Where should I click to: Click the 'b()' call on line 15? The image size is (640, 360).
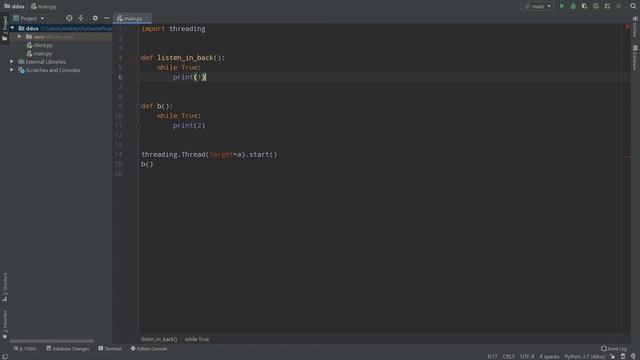pos(147,164)
